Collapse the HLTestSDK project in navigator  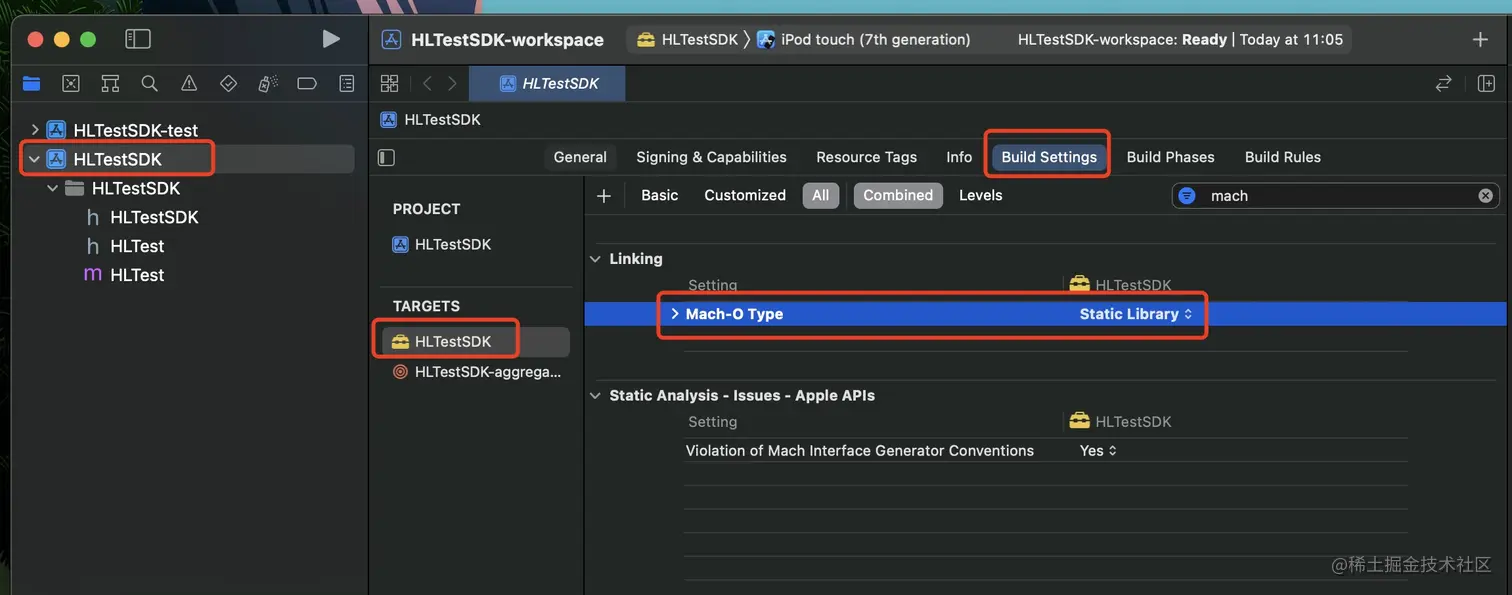point(35,159)
